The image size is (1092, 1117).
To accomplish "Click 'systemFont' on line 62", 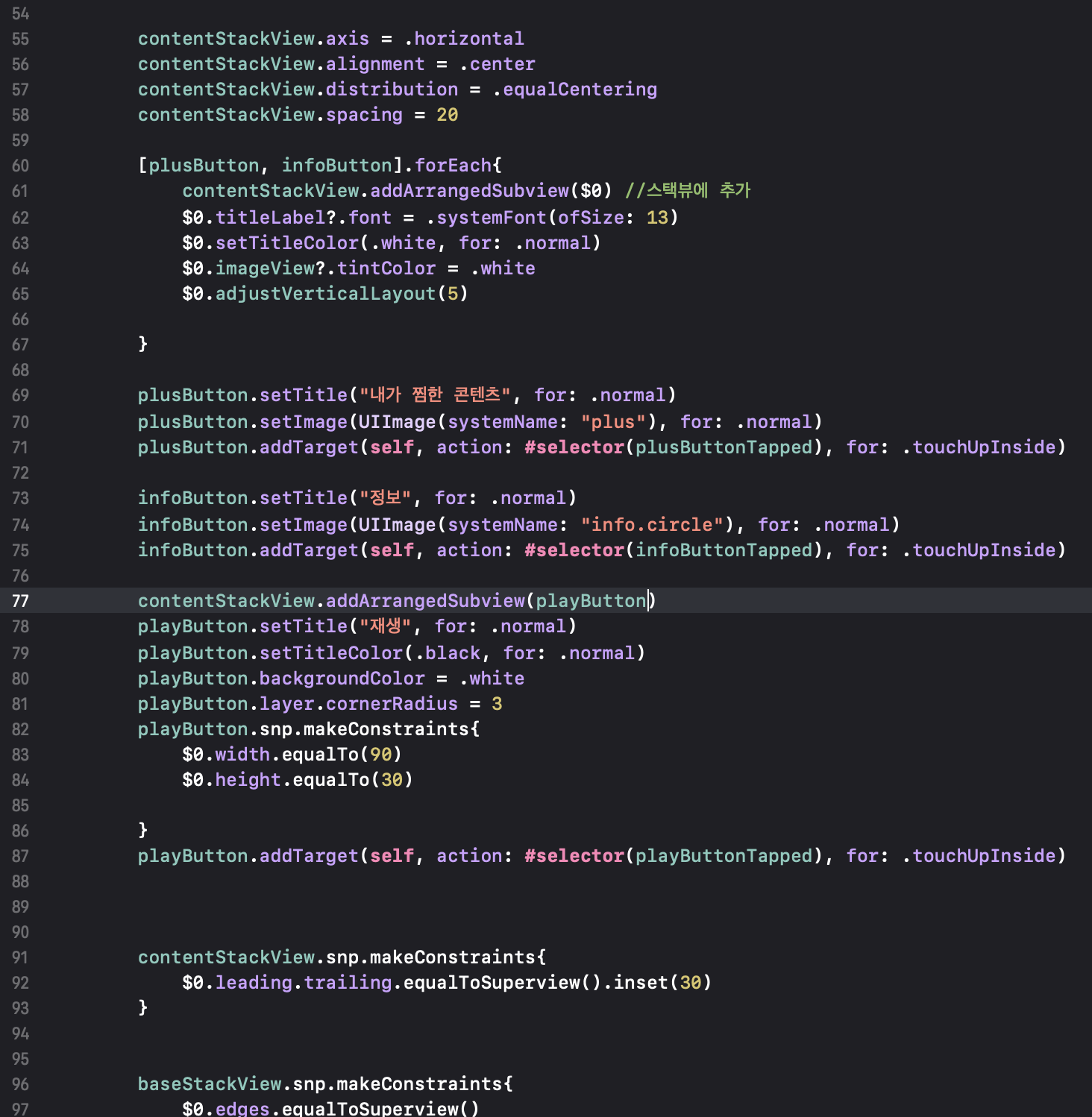I will [492, 218].
